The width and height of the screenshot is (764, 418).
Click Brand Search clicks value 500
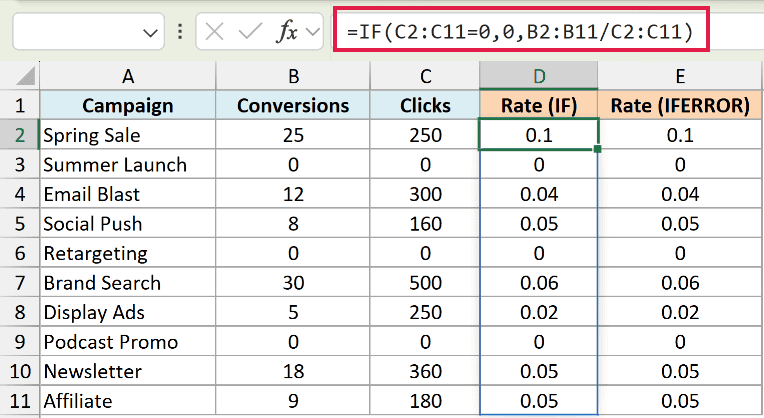point(425,283)
